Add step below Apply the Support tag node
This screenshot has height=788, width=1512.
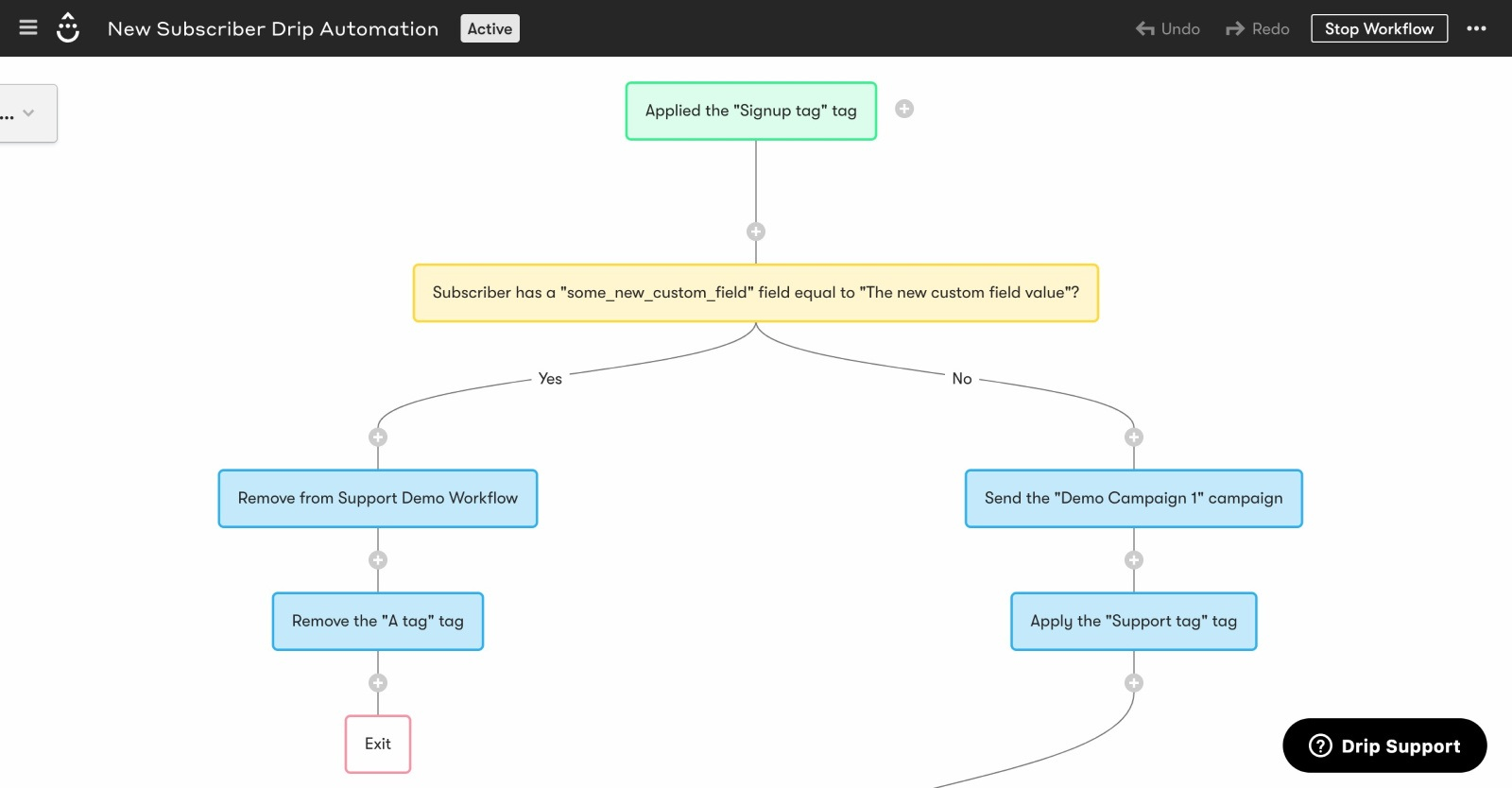(x=1134, y=682)
